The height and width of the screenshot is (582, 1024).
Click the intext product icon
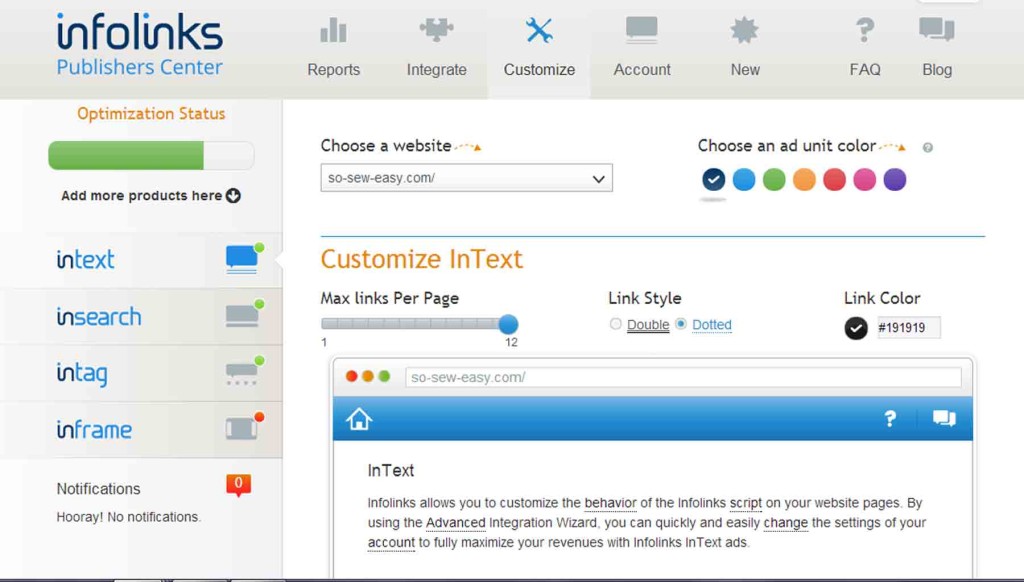[x=243, y=258]
